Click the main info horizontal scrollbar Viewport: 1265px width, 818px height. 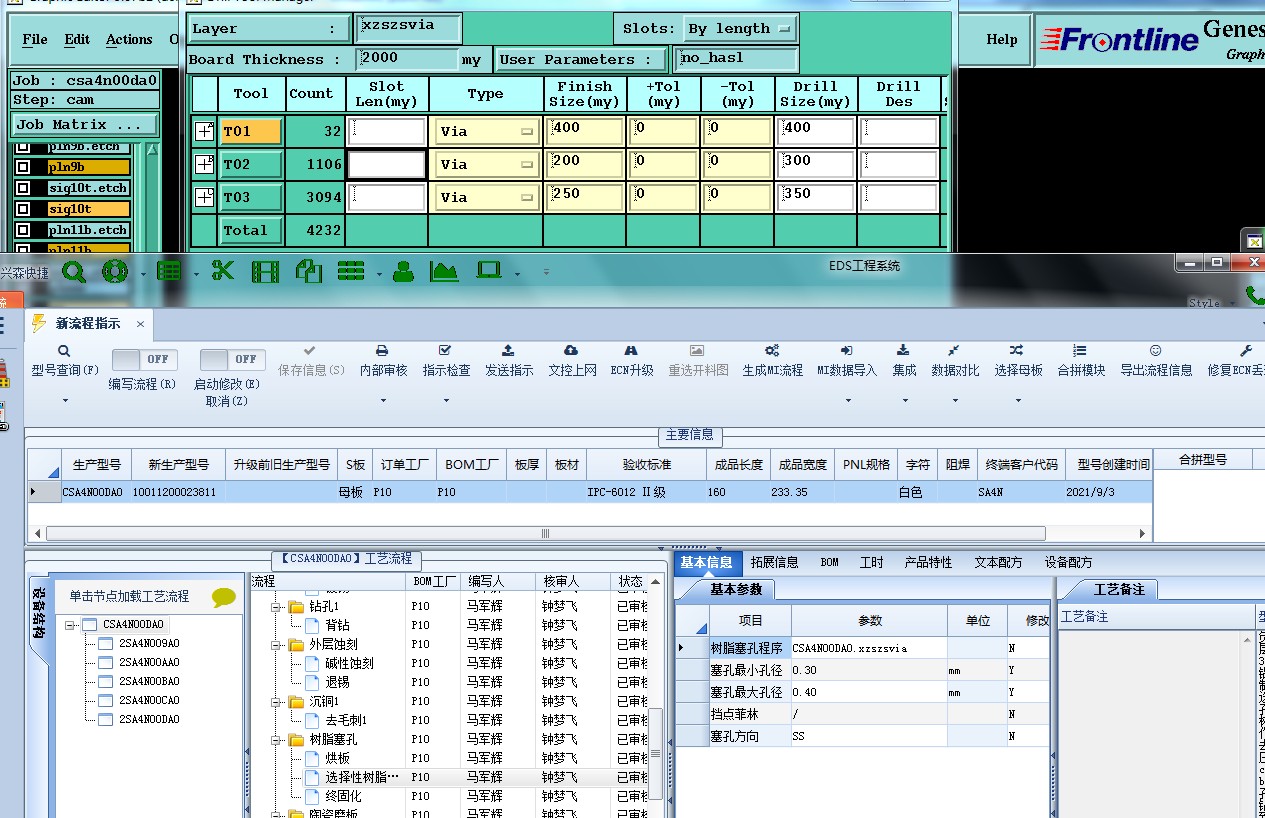(546, 534)
